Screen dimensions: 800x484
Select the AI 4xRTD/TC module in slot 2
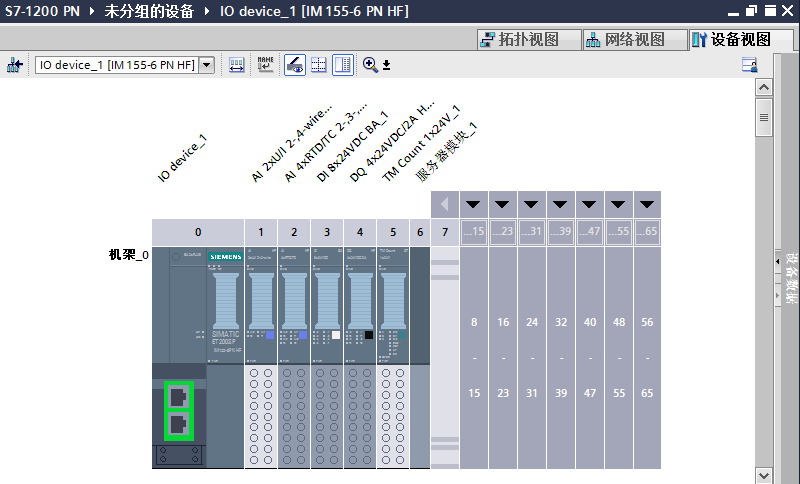coord(294,357)
